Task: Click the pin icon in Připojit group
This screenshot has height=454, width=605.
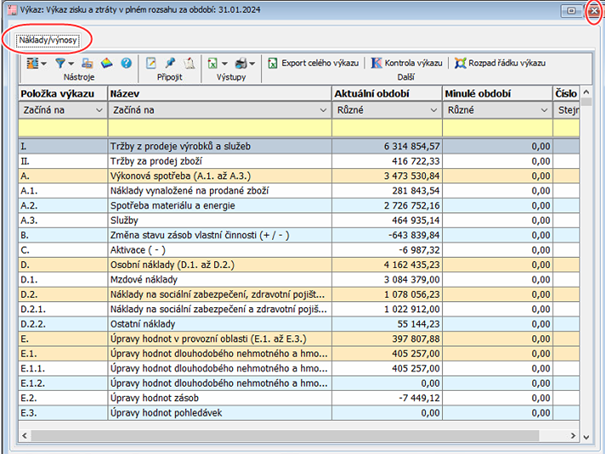Action: point(170,63)
